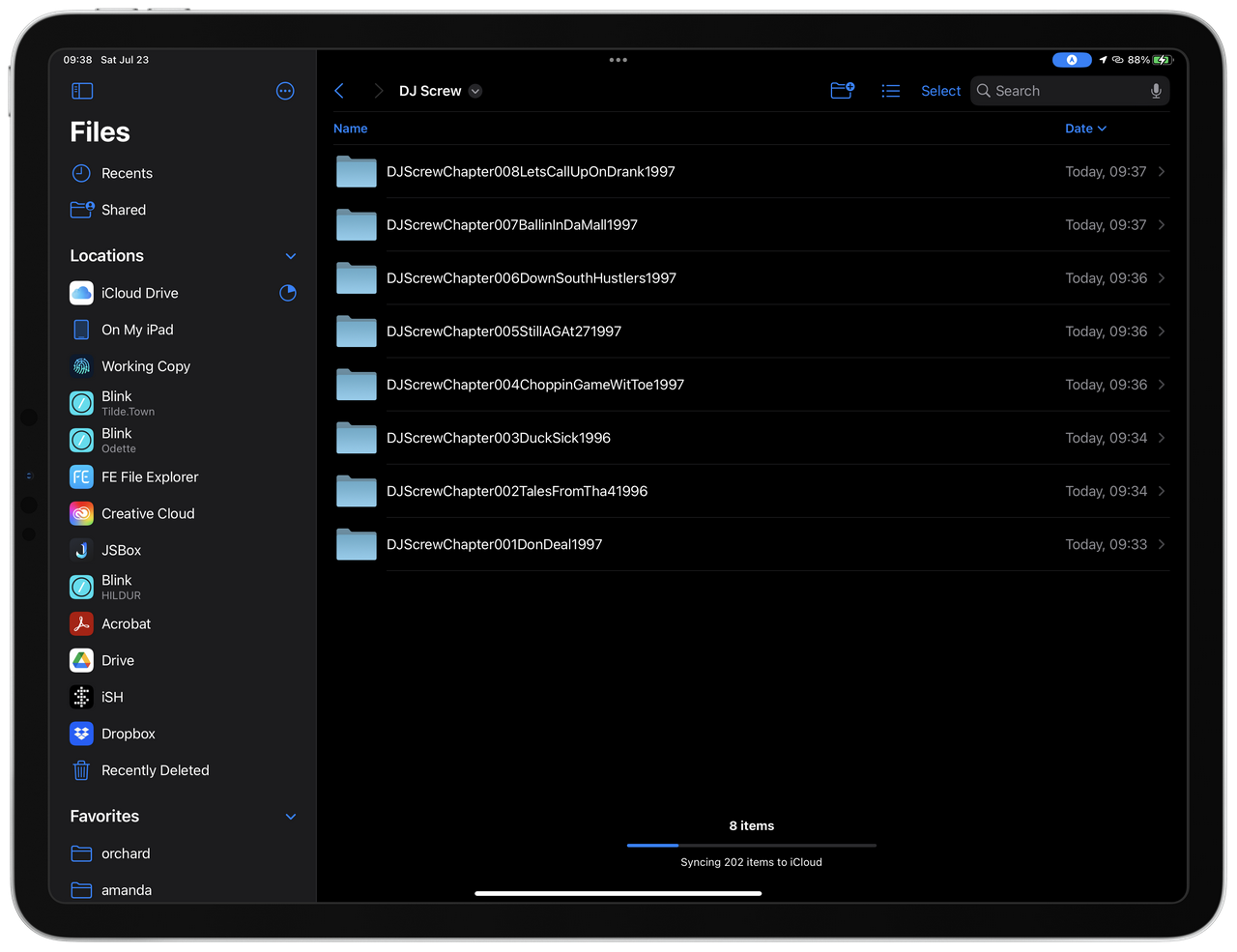Open the DJ Screw folder title dropdown
The height and width of the screenshot is (952, 1237).
tap(475, 91)
